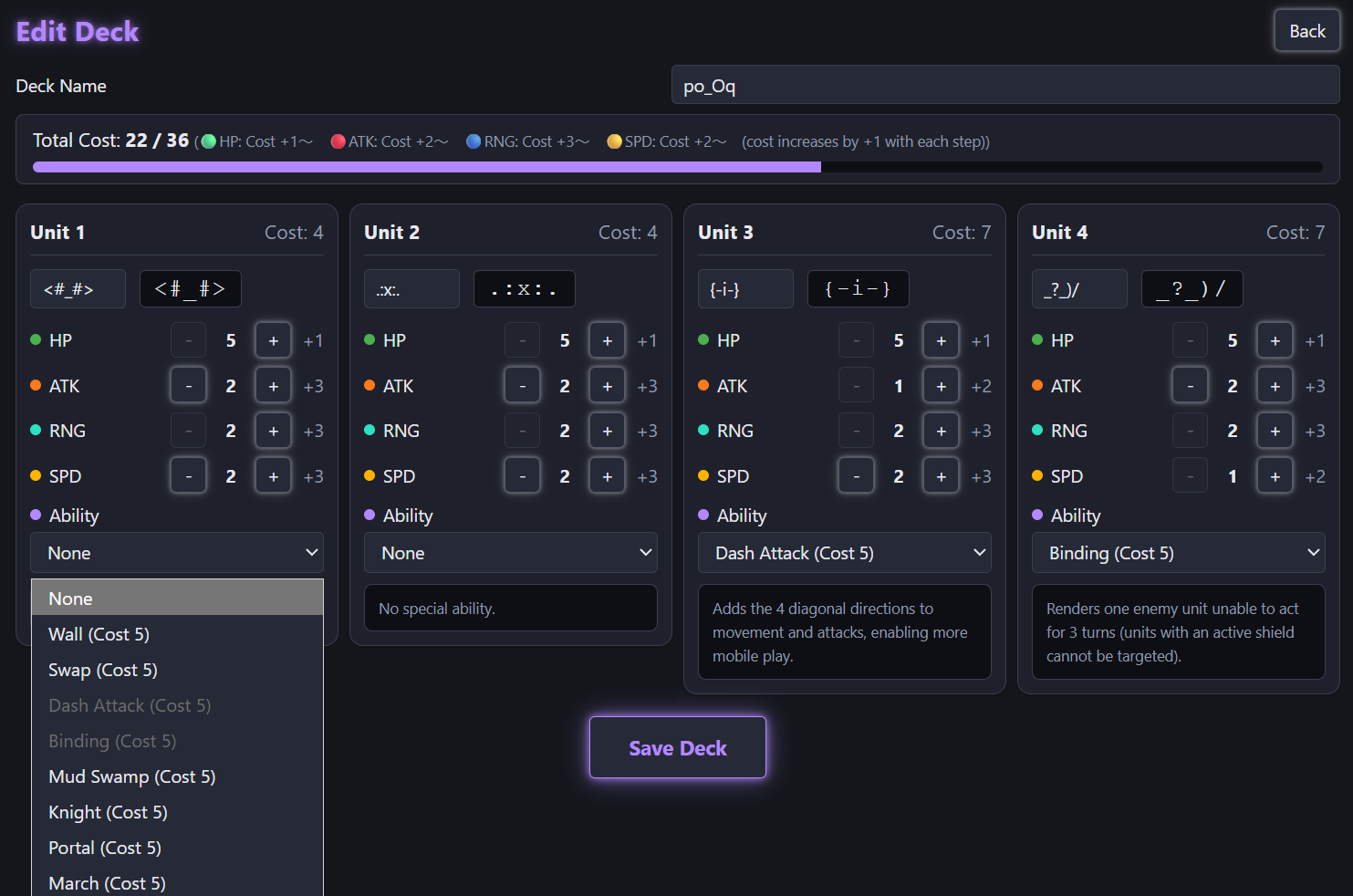Increase Unit 4 SPD with plus button
The width and height of the screenshot is (1353, 896).
click(x=1275, y=476)
